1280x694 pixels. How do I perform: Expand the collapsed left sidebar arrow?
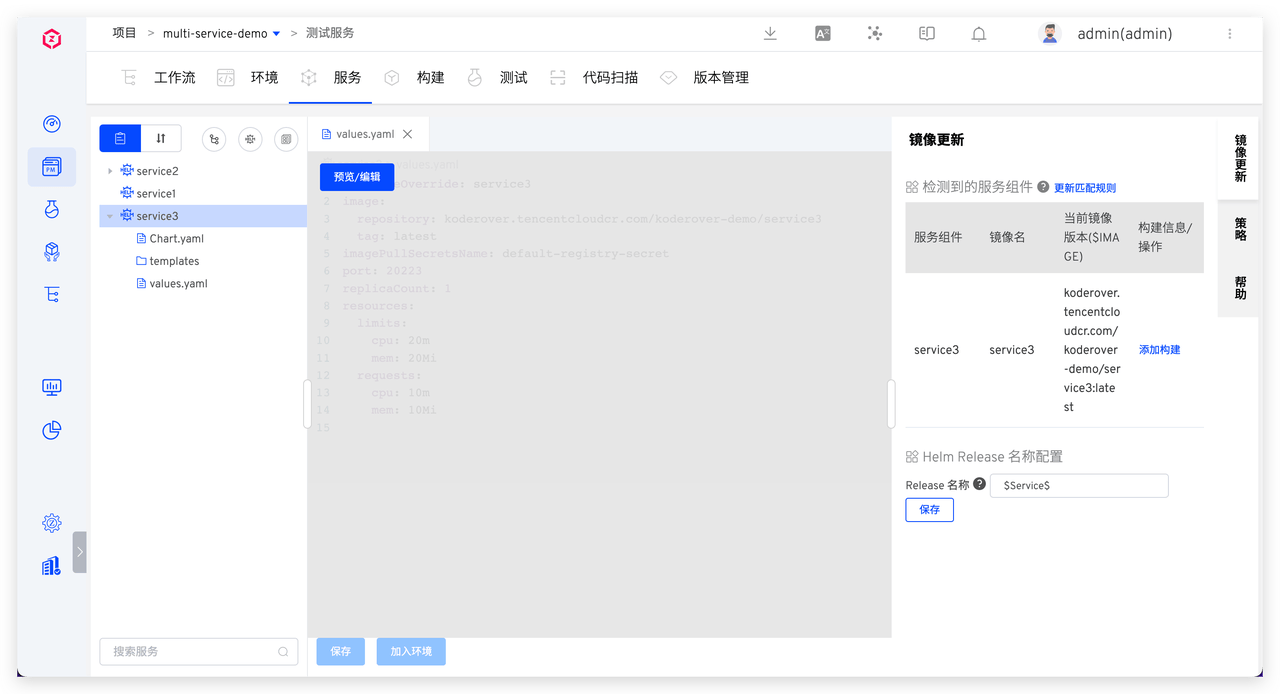[x=80, y=551]
